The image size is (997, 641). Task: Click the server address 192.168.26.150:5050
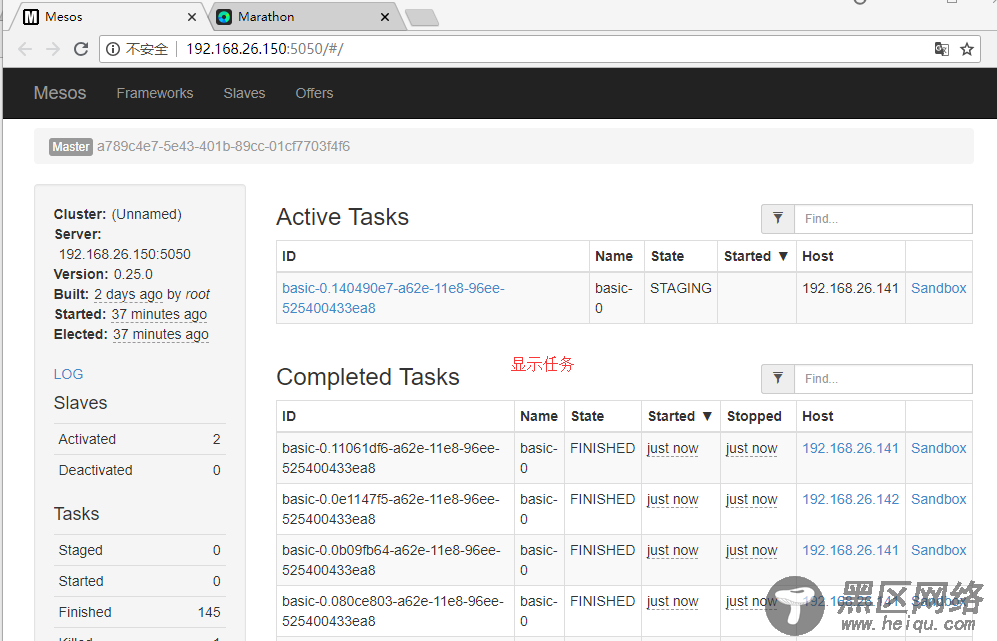(125, 254)
